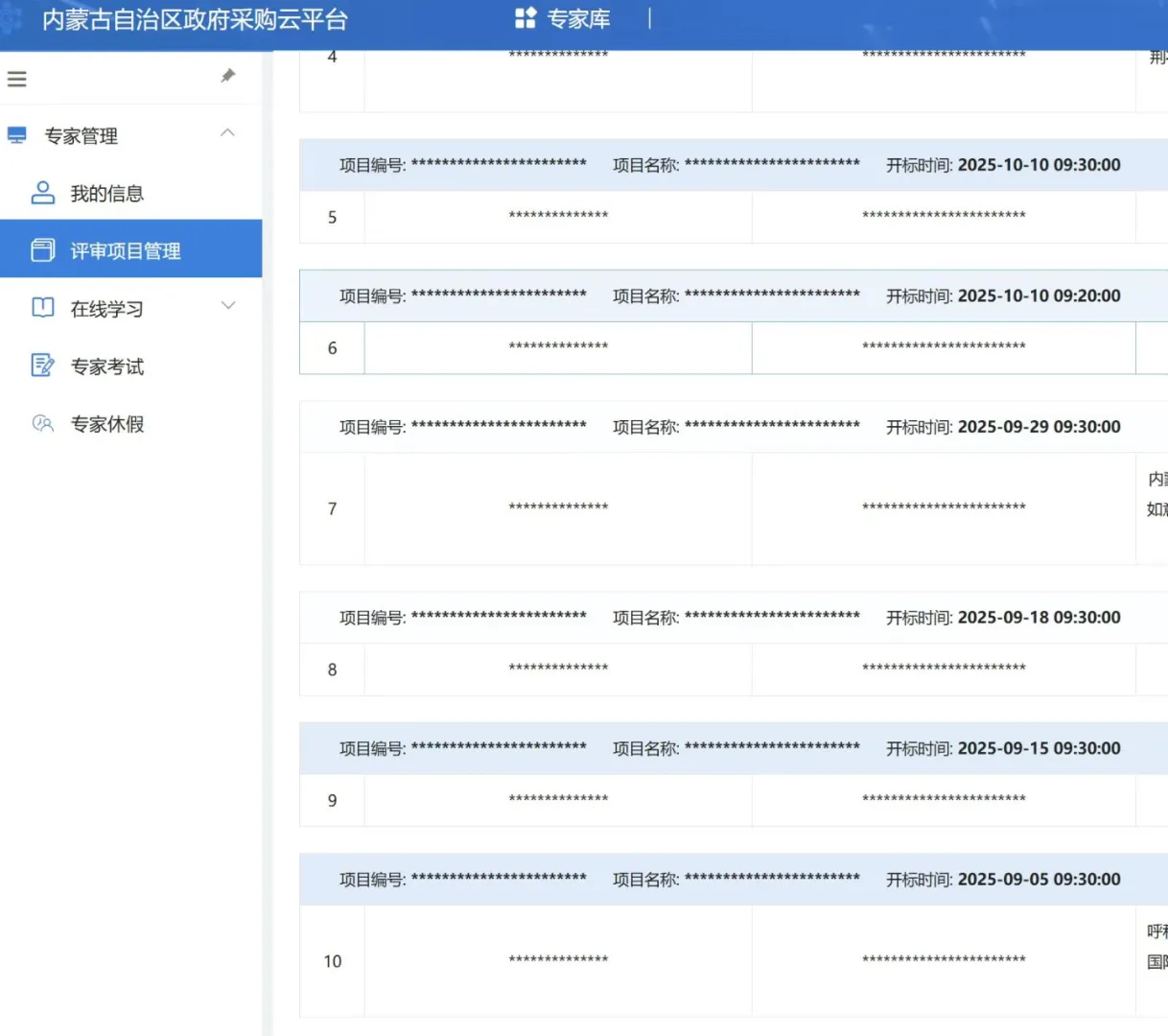Click the grid icon beside 专家库
Screen dimensions: 1168x1036
pyautogui.click(x=526, y=18)
